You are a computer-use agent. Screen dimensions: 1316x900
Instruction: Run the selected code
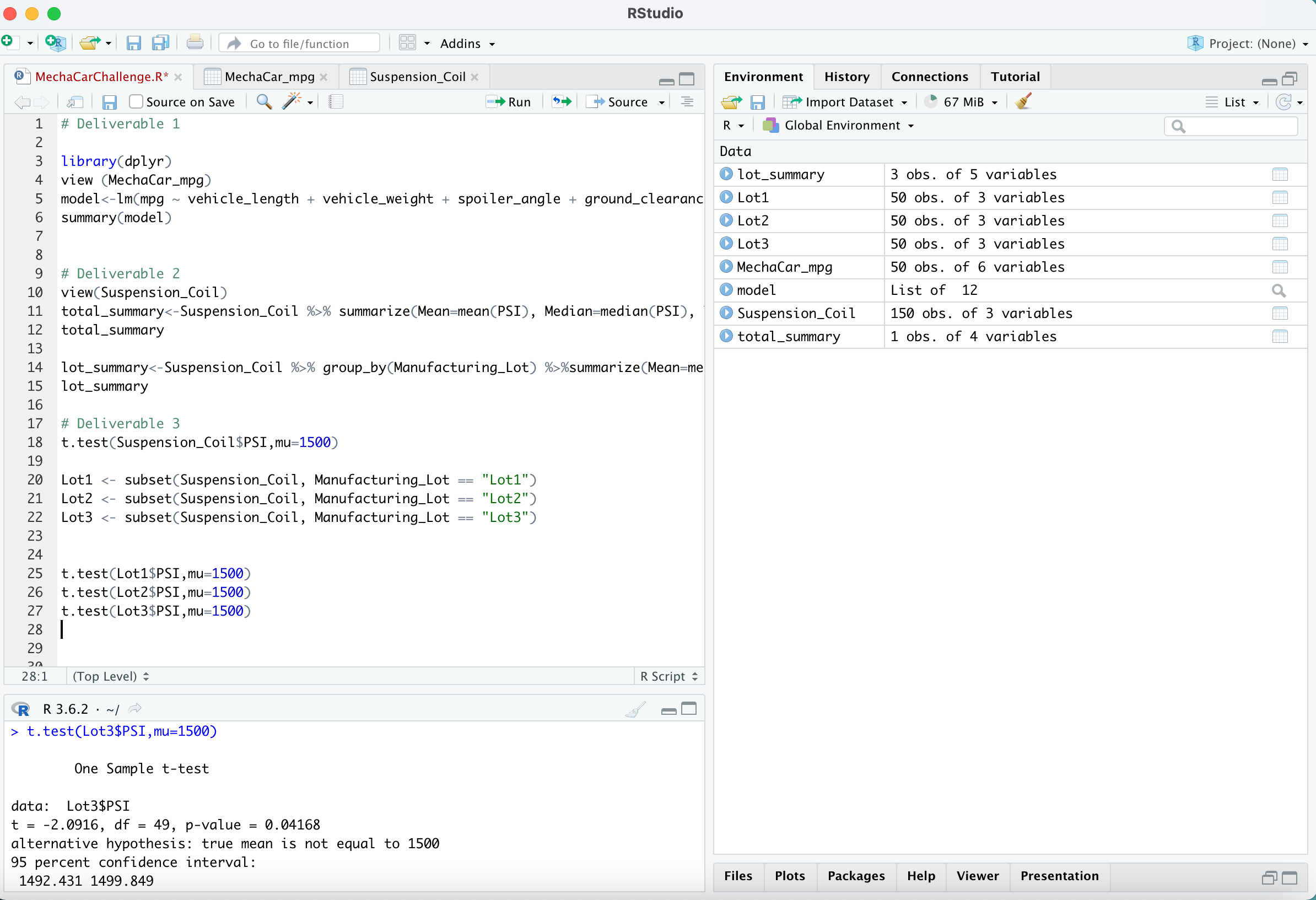(x=508, y=102)
